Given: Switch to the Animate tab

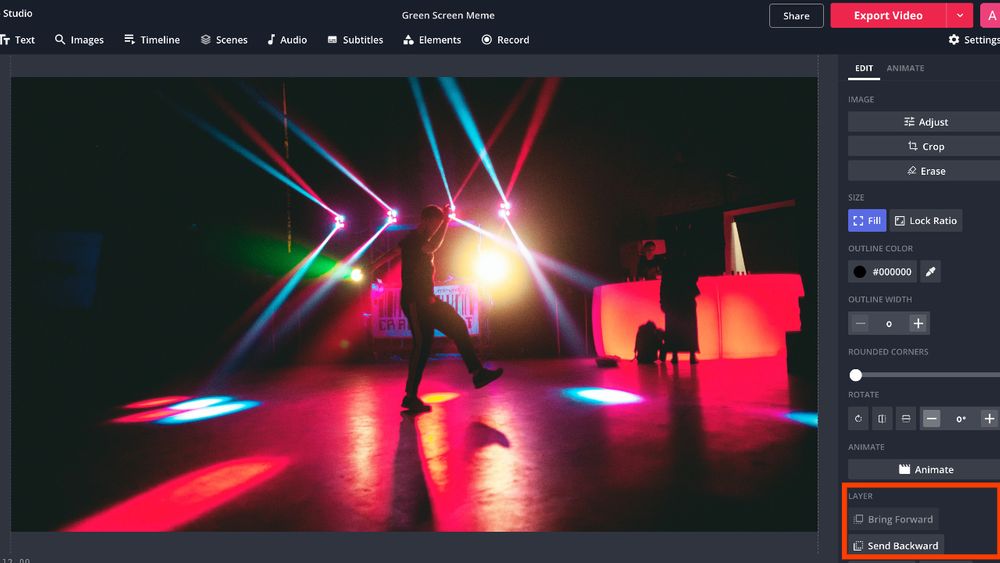Looking at the screenshot, I should [905, 68].
